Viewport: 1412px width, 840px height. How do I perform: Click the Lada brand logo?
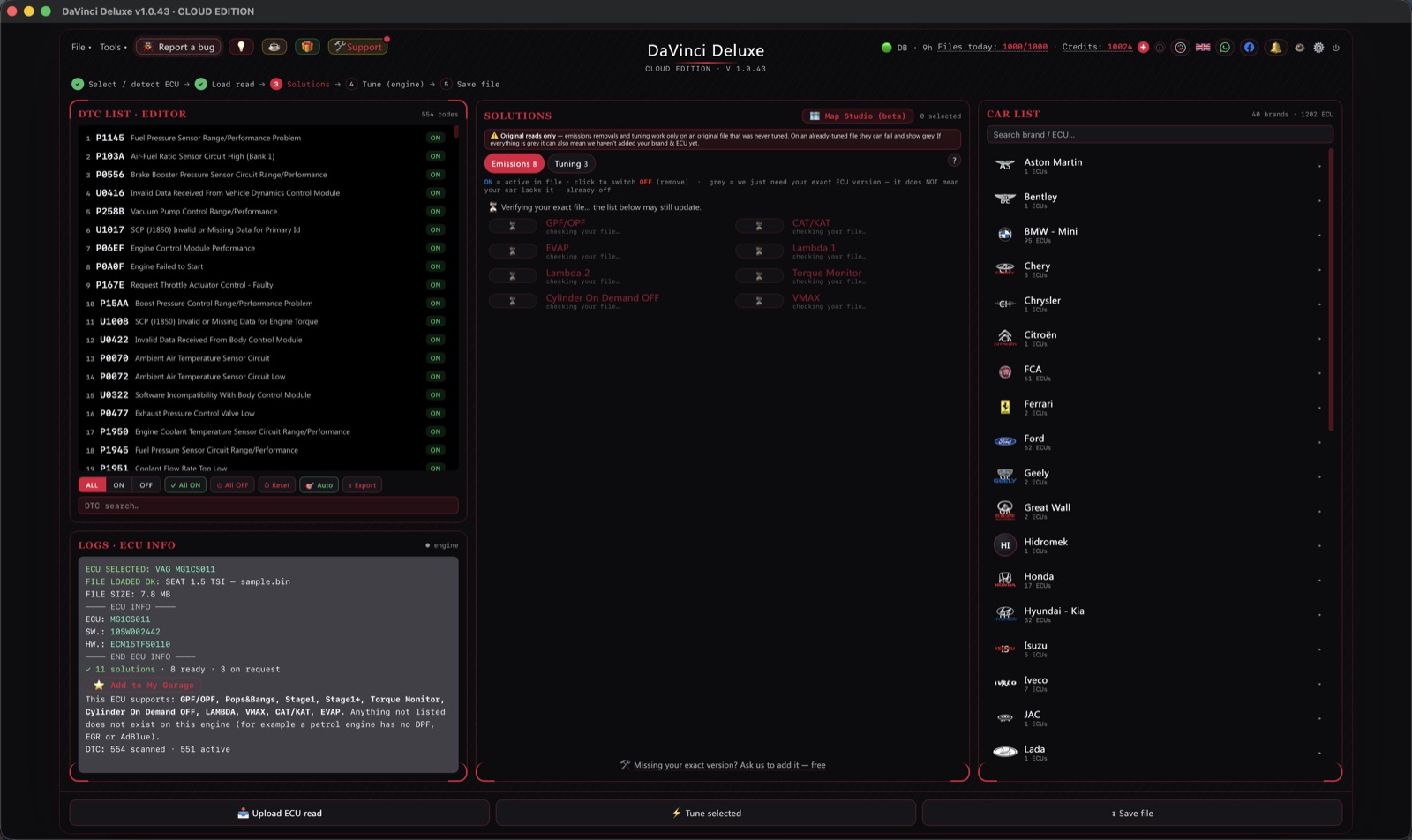pyautogui.click(x=1004, y=752)
